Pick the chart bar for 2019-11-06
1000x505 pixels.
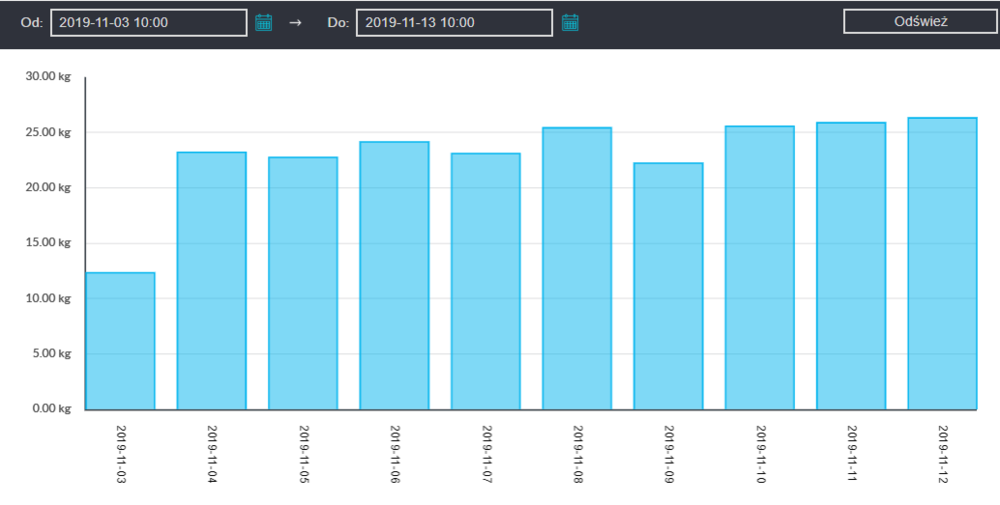(394, 276)
